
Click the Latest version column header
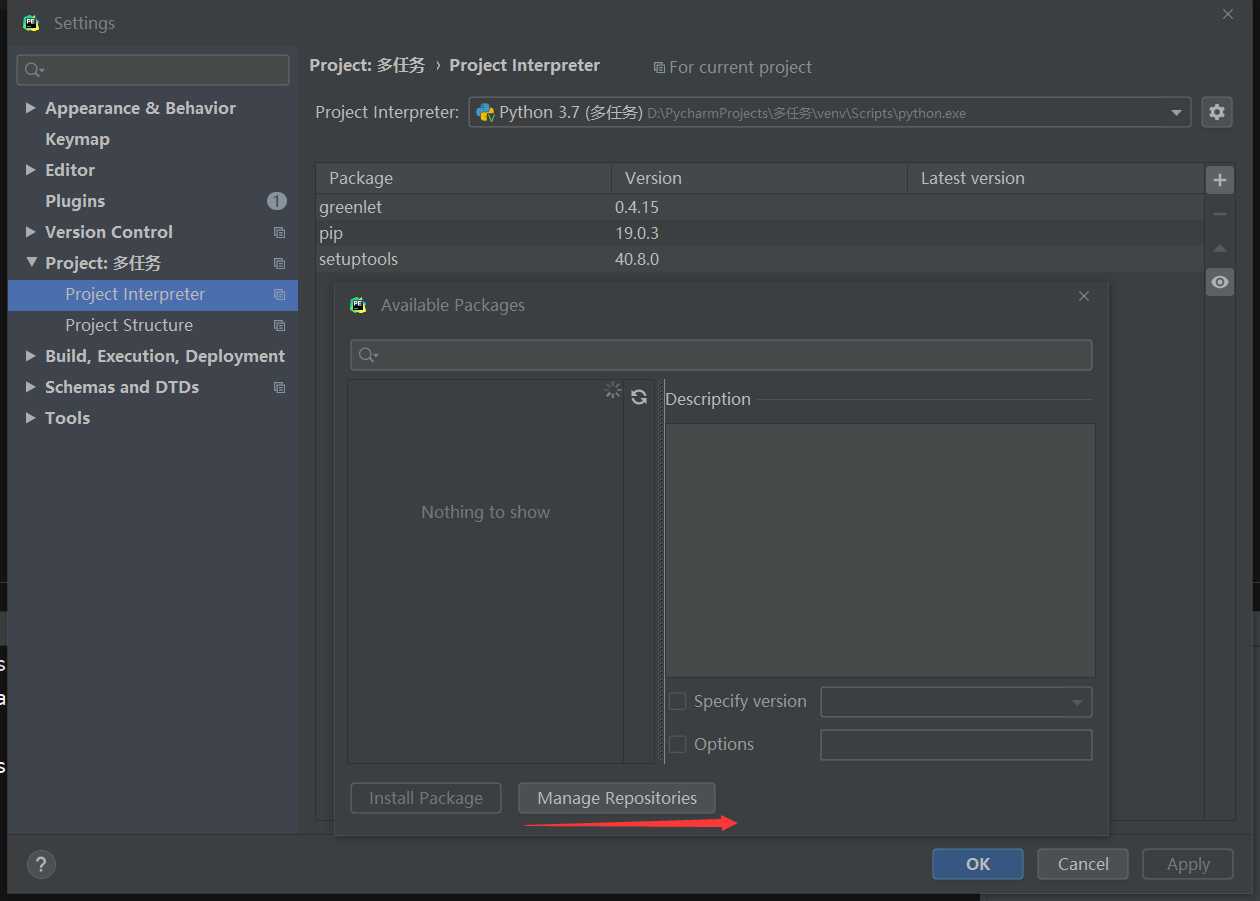[1055, 178]
